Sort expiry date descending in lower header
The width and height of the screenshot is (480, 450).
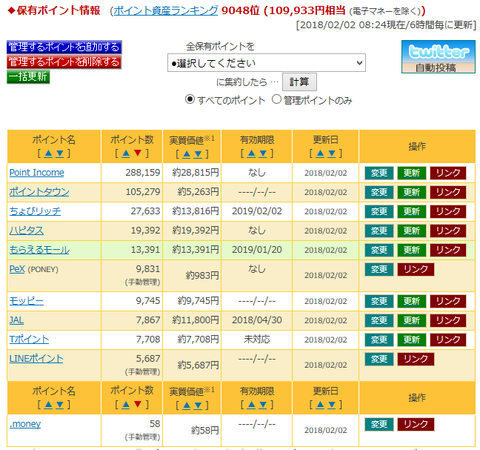coord(263,405)
